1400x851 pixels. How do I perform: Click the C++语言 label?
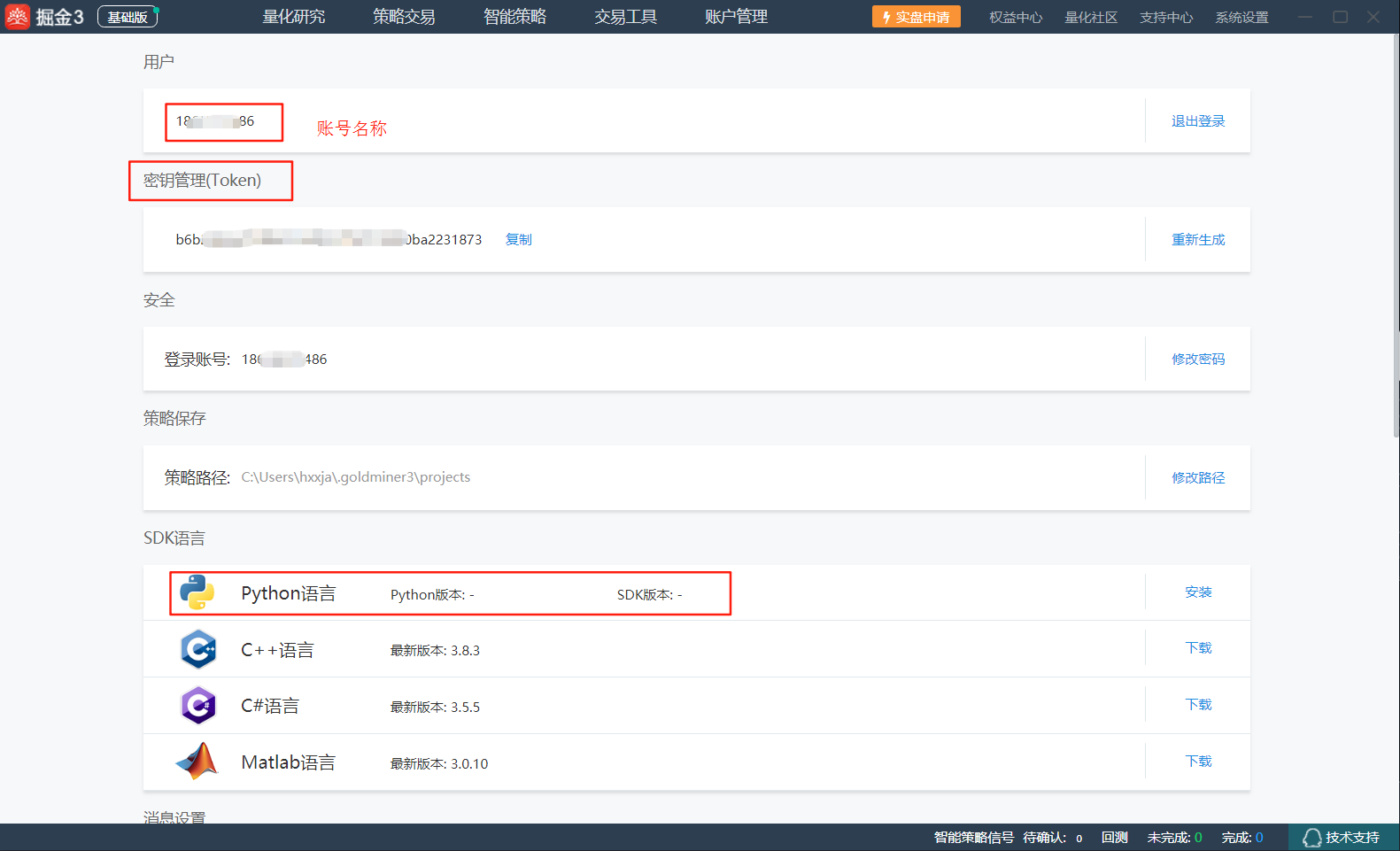point(277,650)
